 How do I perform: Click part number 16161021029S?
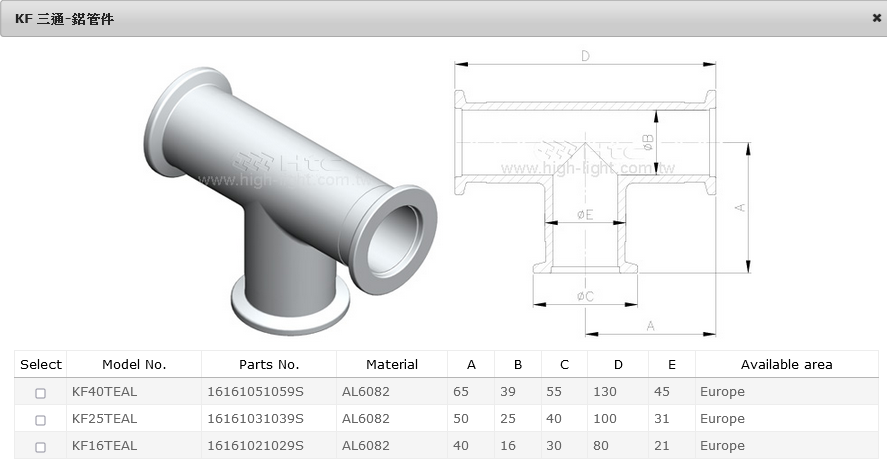[x=255, y=446]
